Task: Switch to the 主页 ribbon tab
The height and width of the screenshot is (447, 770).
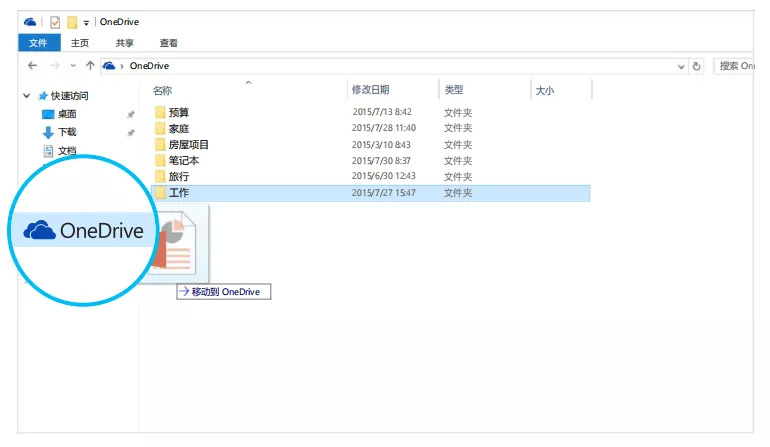Action: point(80,43)
